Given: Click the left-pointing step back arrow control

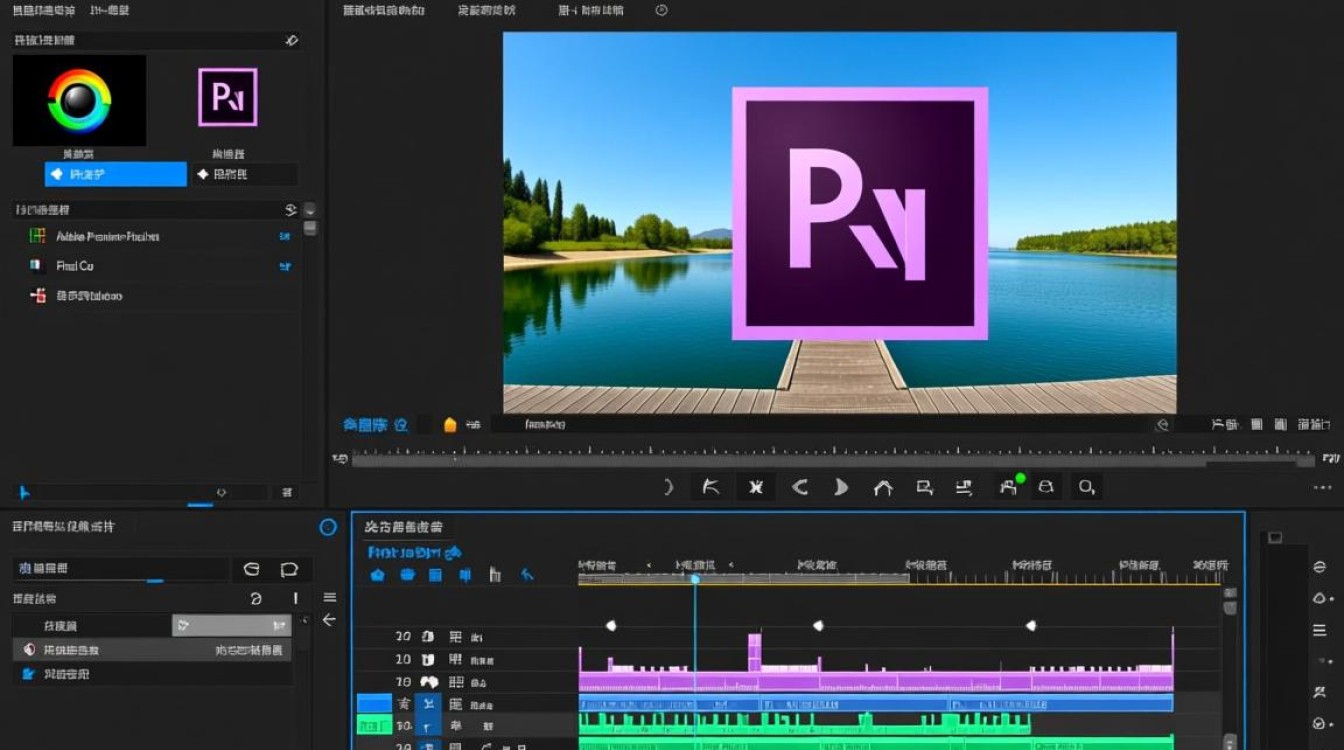Looking at the screenshot, I should pos(800,487).
